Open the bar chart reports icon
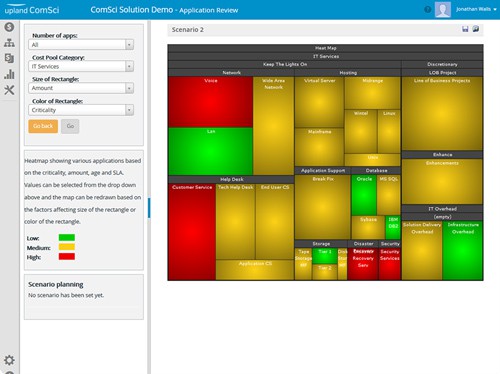 (x=9, y=74)
